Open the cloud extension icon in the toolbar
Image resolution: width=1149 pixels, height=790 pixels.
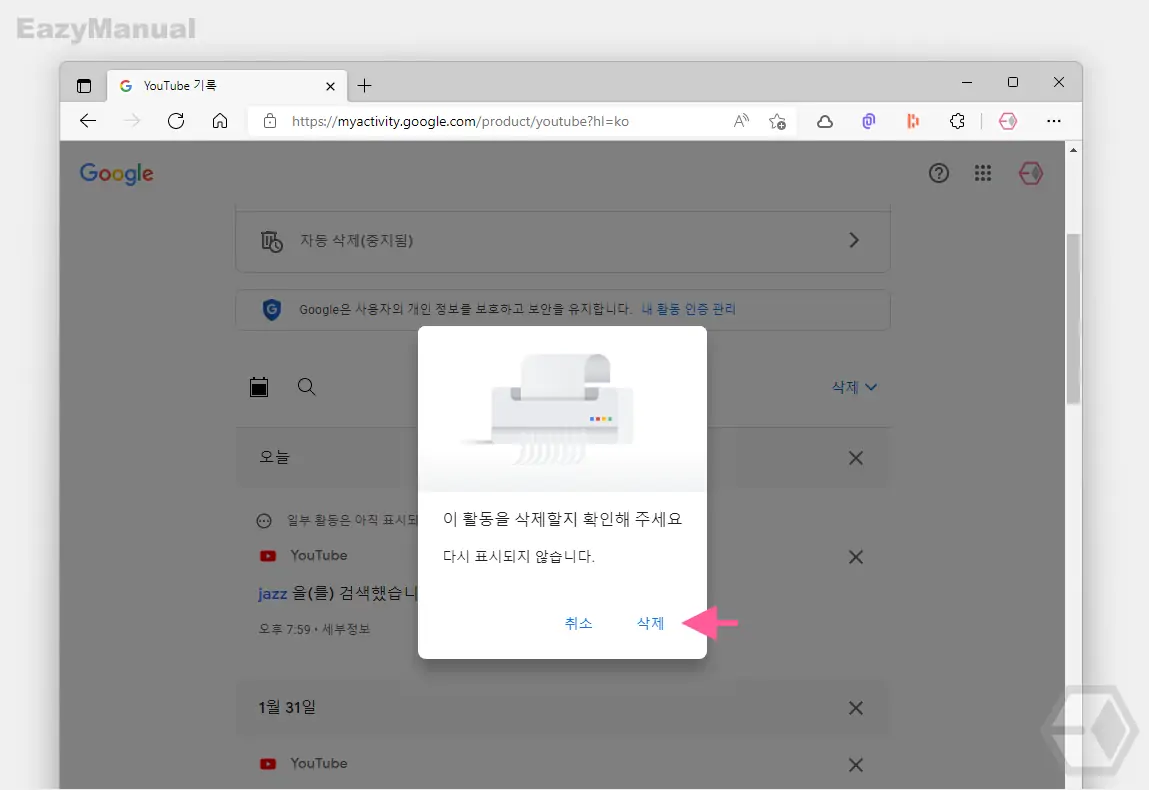825,121
